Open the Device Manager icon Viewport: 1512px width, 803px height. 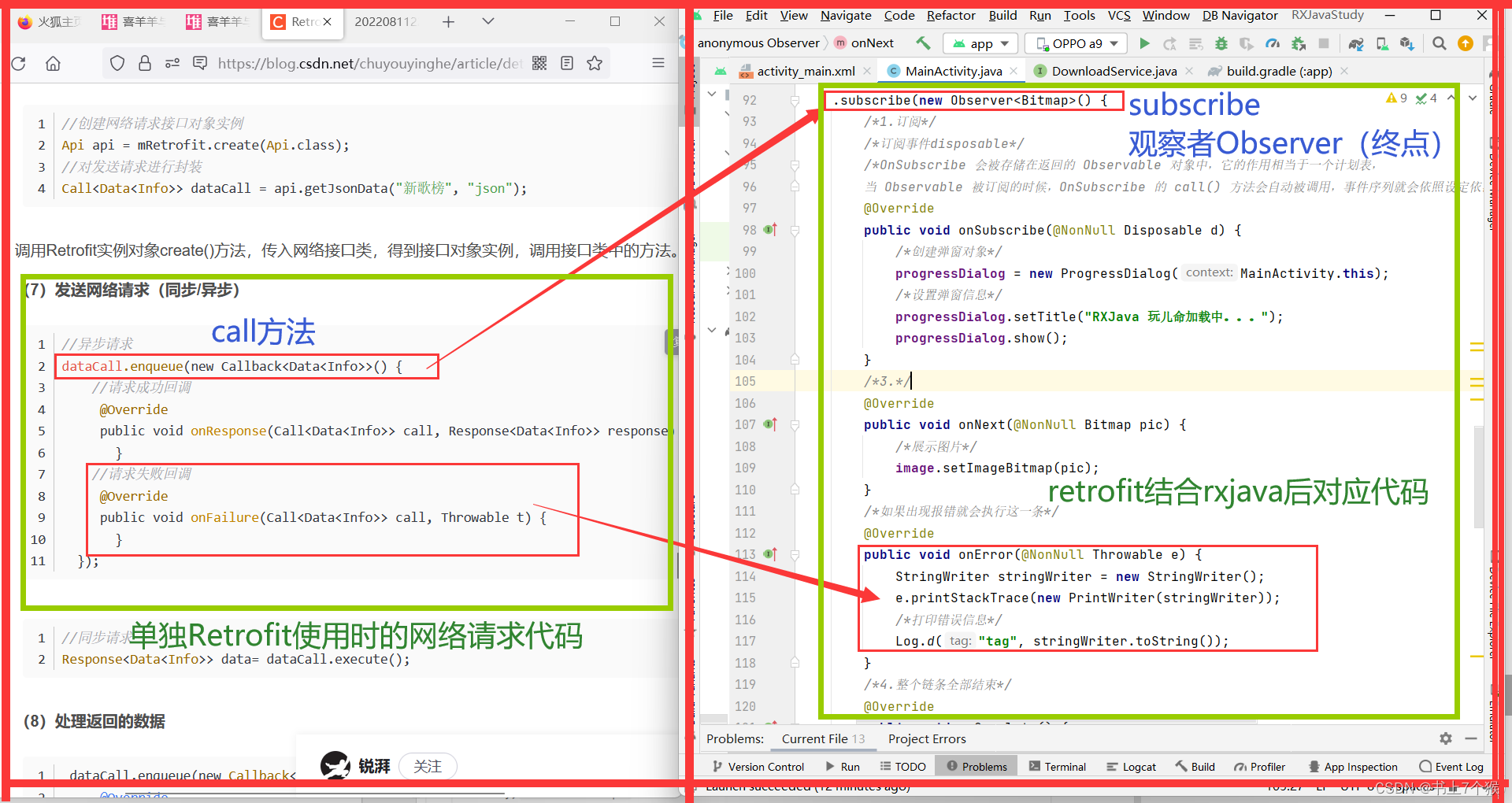point(1382,43)
